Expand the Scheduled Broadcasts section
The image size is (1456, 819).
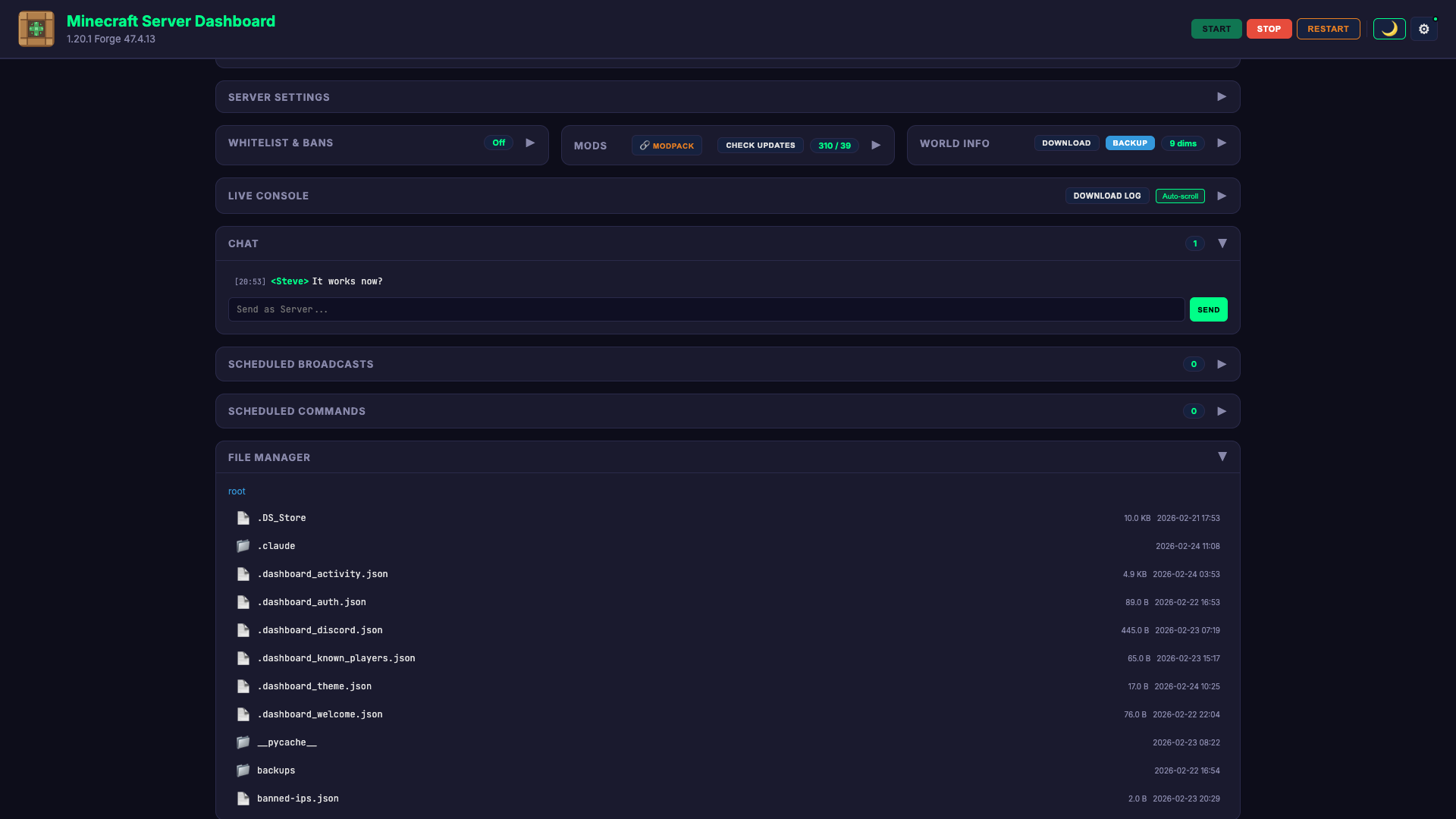click(x=1221, y=364)
